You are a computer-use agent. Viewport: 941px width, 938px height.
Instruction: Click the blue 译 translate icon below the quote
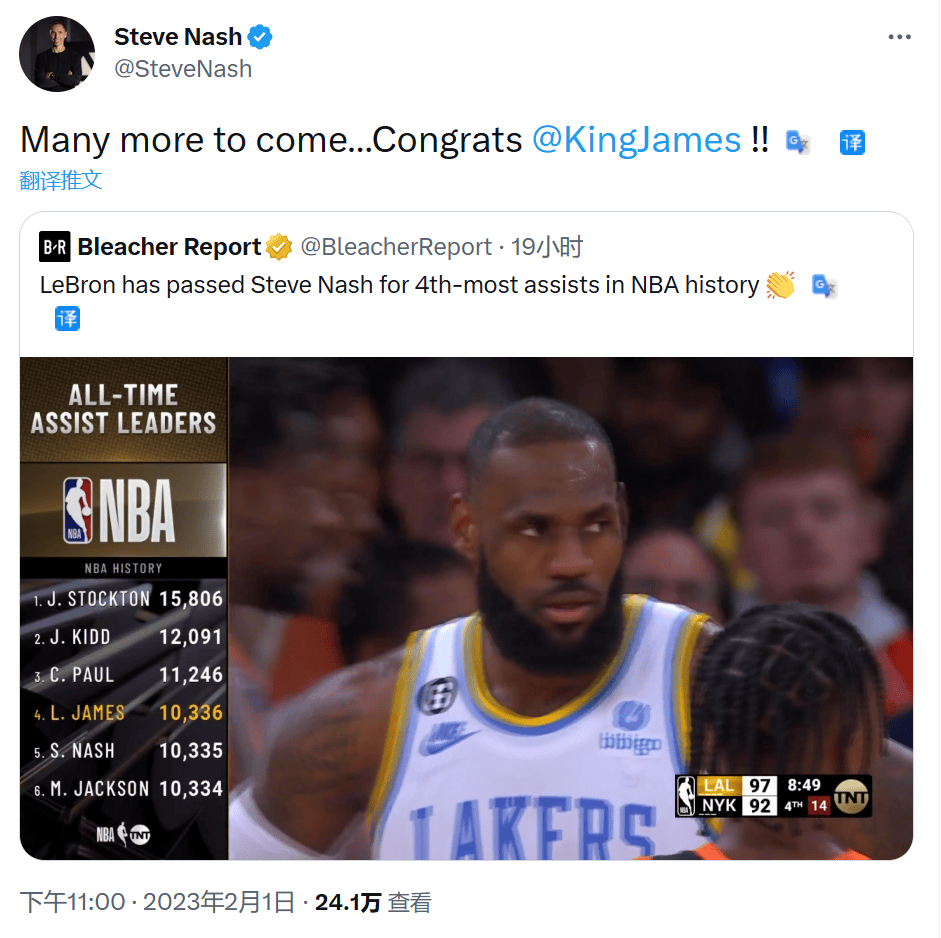(67, 320)
